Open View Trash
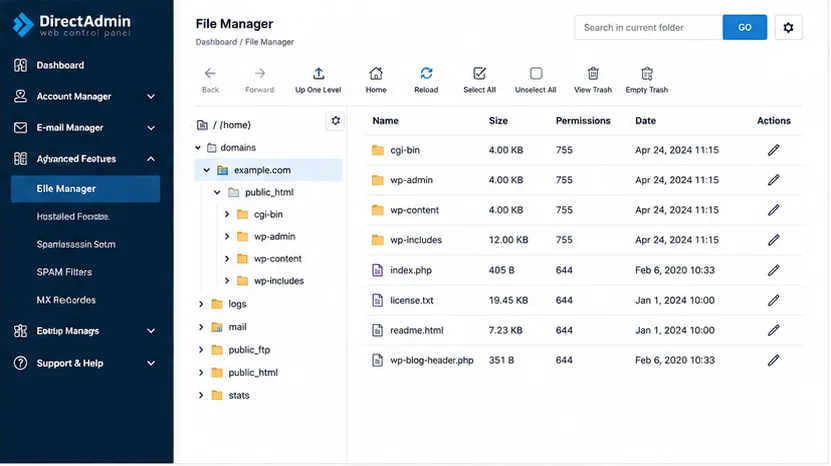 coord(593,80)
